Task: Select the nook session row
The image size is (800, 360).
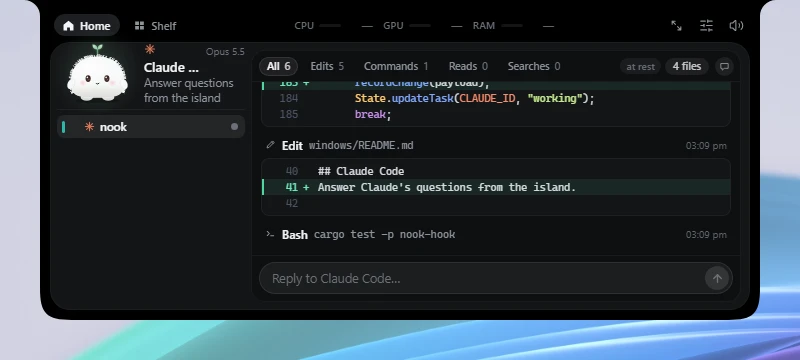Action: pos(151,126)
